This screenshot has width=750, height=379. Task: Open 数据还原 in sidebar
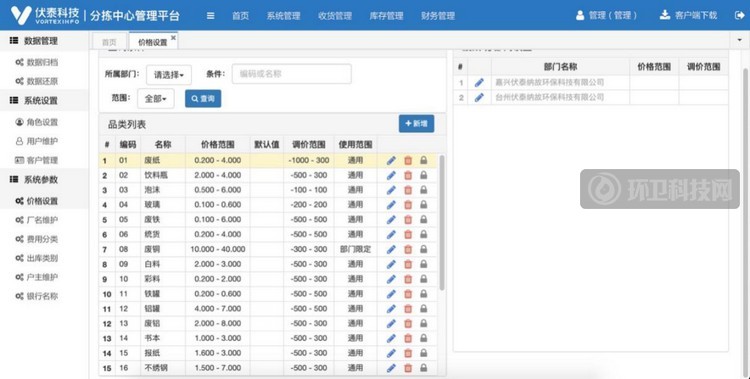point(37,81)
